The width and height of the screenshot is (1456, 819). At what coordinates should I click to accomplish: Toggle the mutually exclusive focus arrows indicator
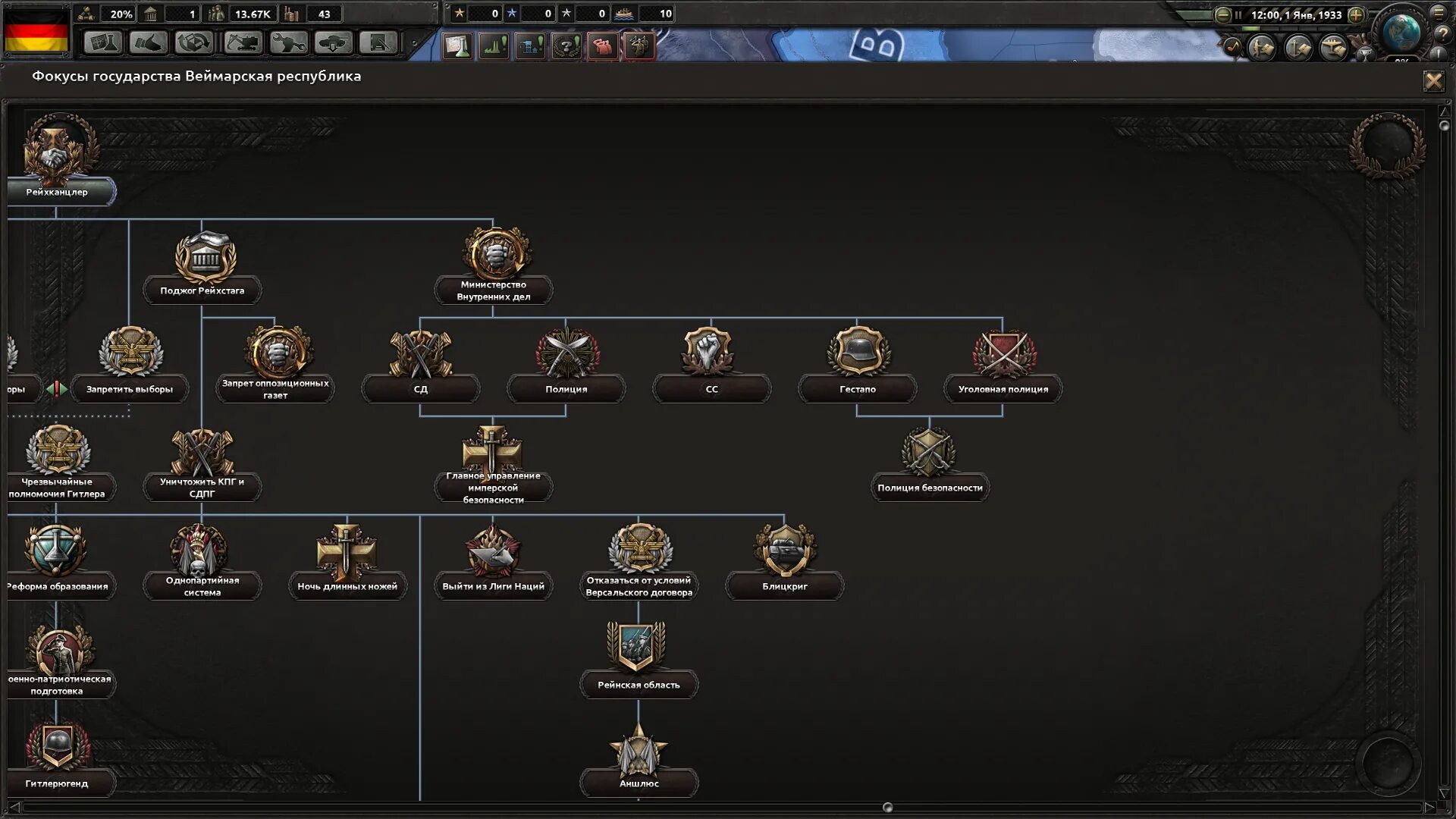click(57, 389)
